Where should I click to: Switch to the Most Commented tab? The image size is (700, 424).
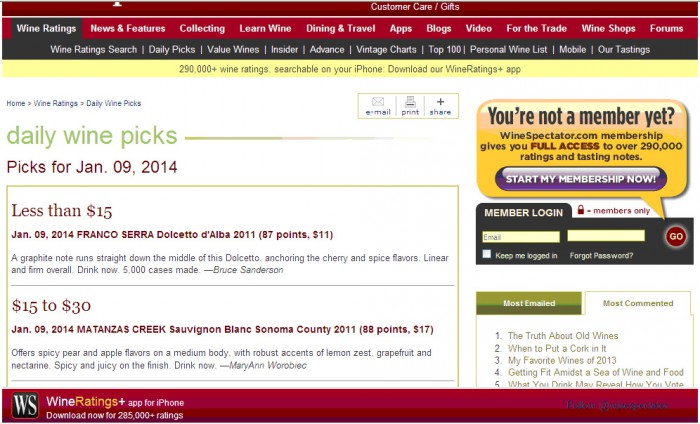(638, 303)
